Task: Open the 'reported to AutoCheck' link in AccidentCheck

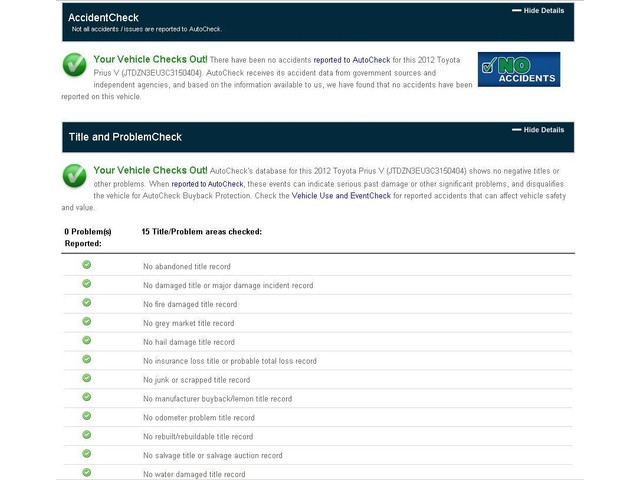Action: (352, 60)
